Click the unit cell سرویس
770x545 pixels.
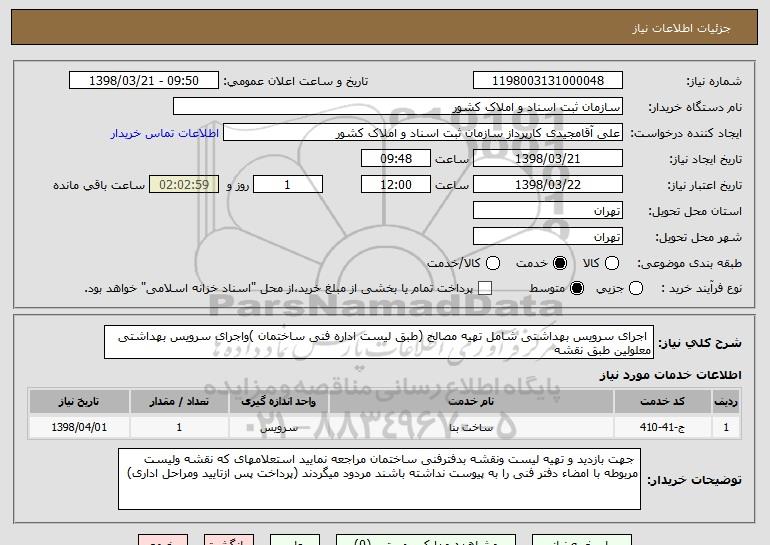278,427
